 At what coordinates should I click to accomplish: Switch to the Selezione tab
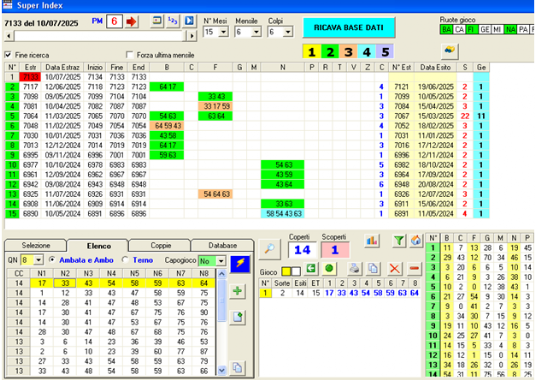click(x=36, y=245)
